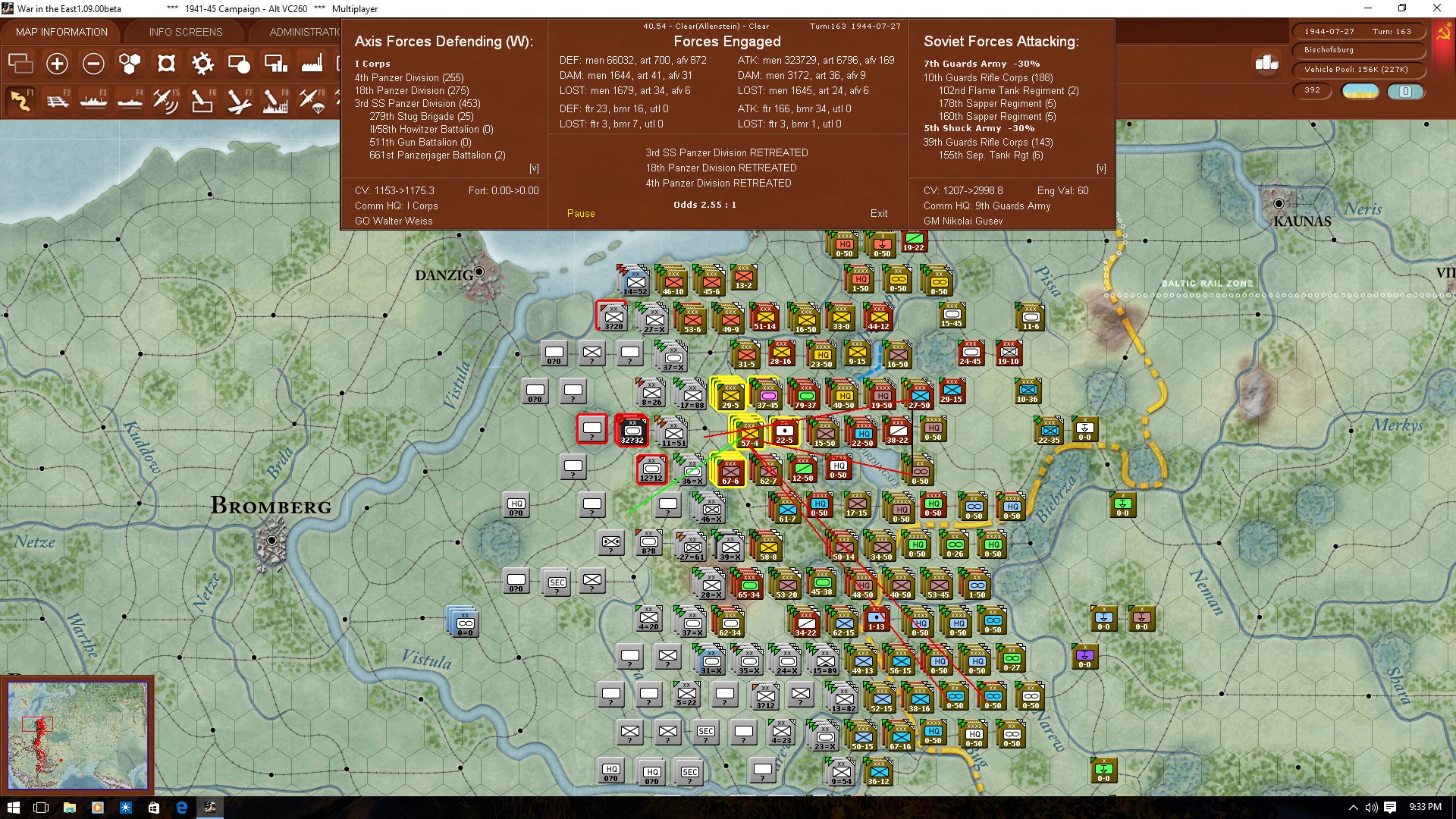
Task: Select the highlighted 67-6 Soviet counter
Action: [x=730, y=470]
